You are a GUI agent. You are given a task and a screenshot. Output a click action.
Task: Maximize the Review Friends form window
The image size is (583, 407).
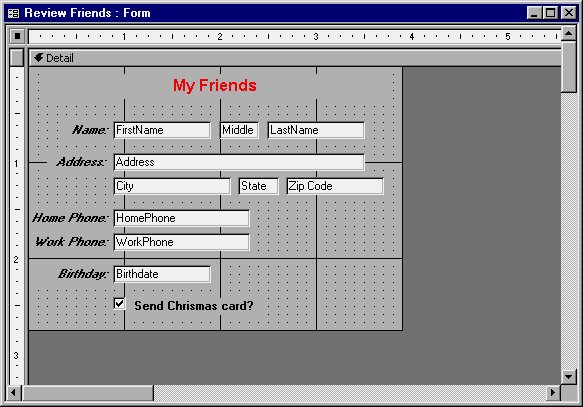click(x=550, y=13)
